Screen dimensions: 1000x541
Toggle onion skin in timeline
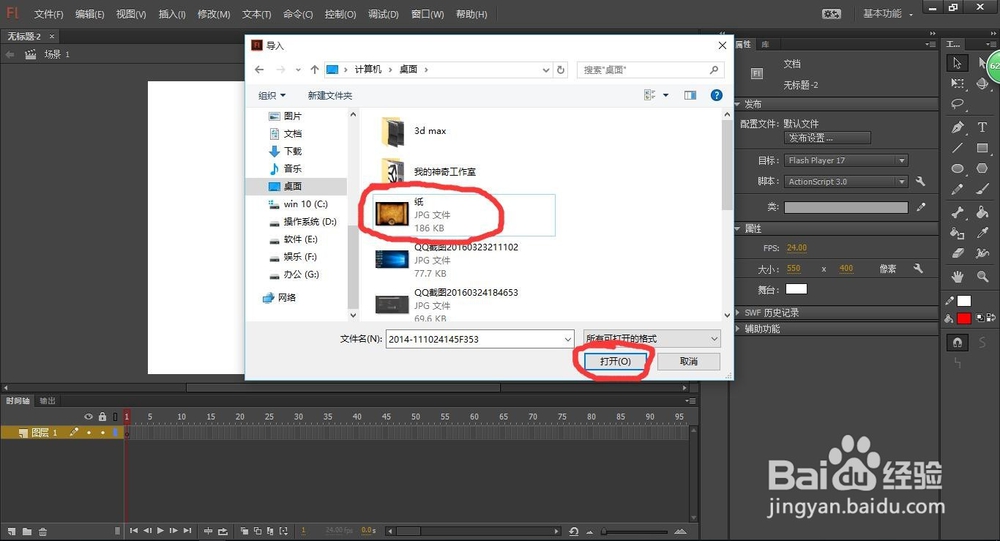click(x=244, y=531)
